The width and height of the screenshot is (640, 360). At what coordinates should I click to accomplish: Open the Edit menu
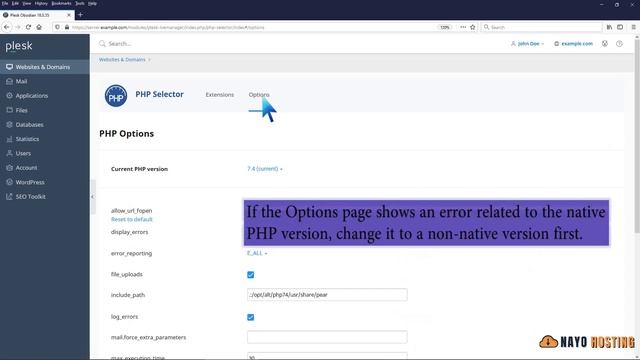[x=15, y=3]
